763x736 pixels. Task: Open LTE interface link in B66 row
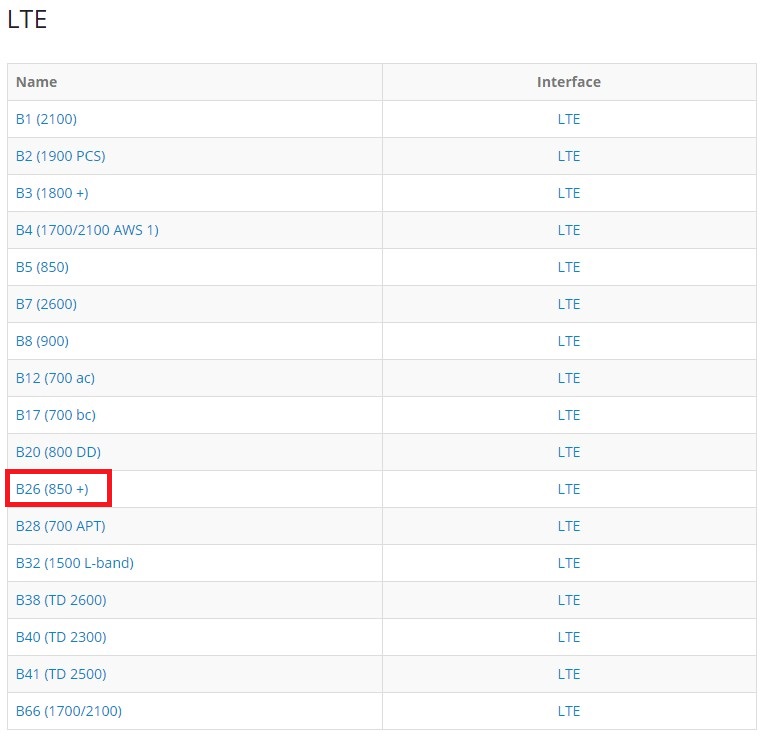tap(569, 711)
